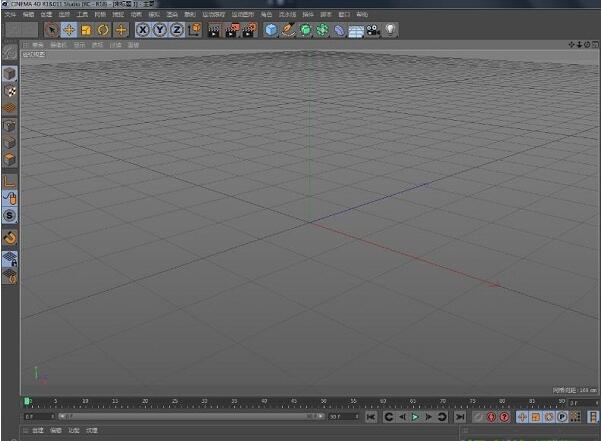This screenshot has height=441, width=602.
Task: Add a Cube primitive object
Action: click(271, 30)
